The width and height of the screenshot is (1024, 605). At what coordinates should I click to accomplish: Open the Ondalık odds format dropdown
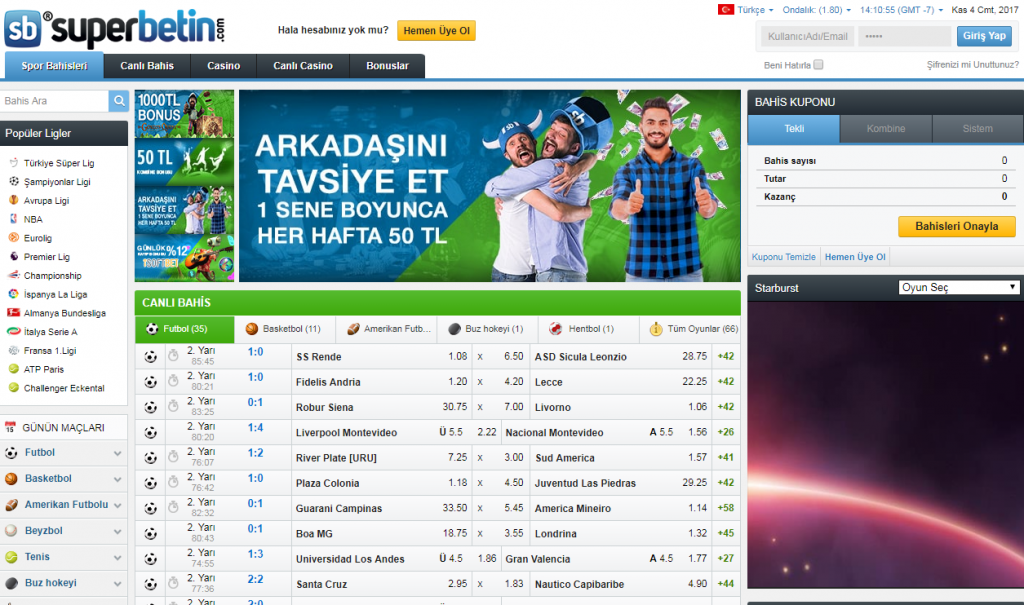pos(816,10)
